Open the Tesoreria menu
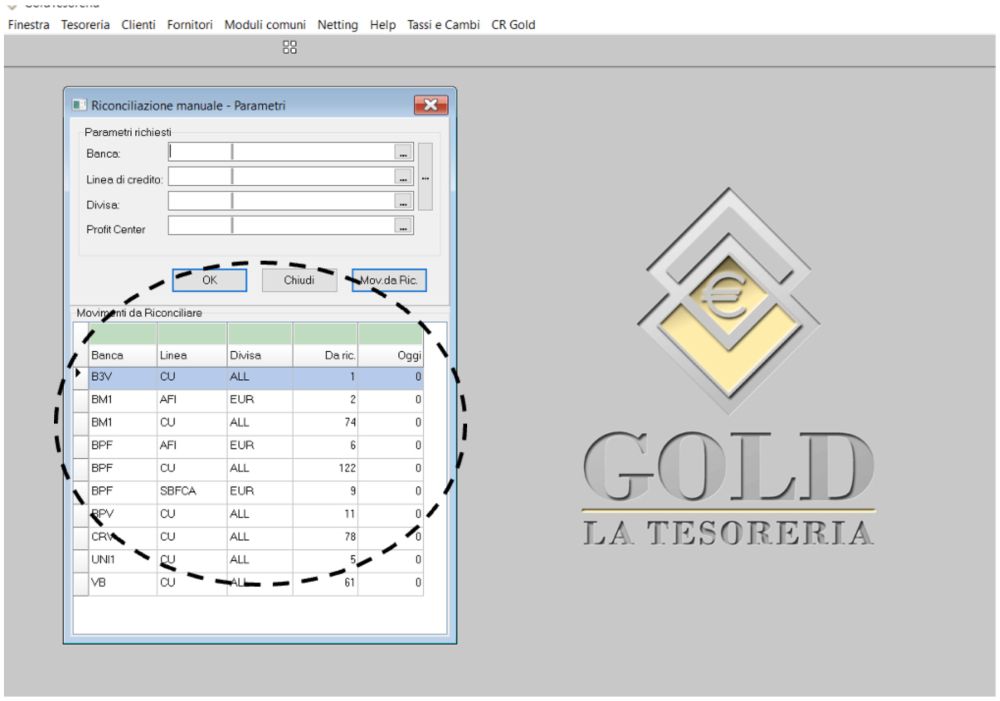 85,24
